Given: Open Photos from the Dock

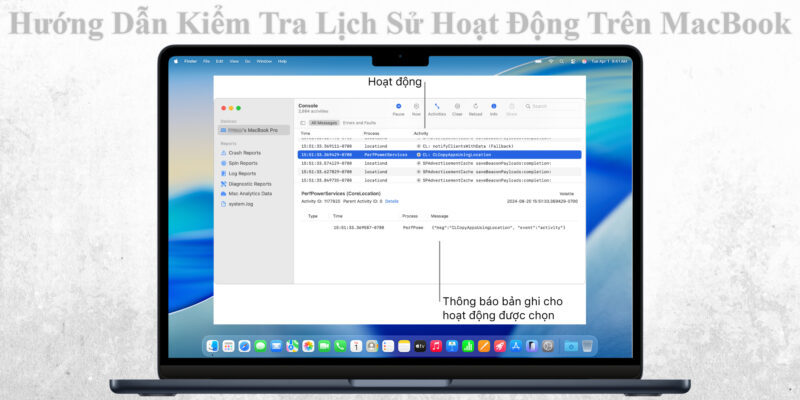Looking at the screenshot, I should point(308,346).
